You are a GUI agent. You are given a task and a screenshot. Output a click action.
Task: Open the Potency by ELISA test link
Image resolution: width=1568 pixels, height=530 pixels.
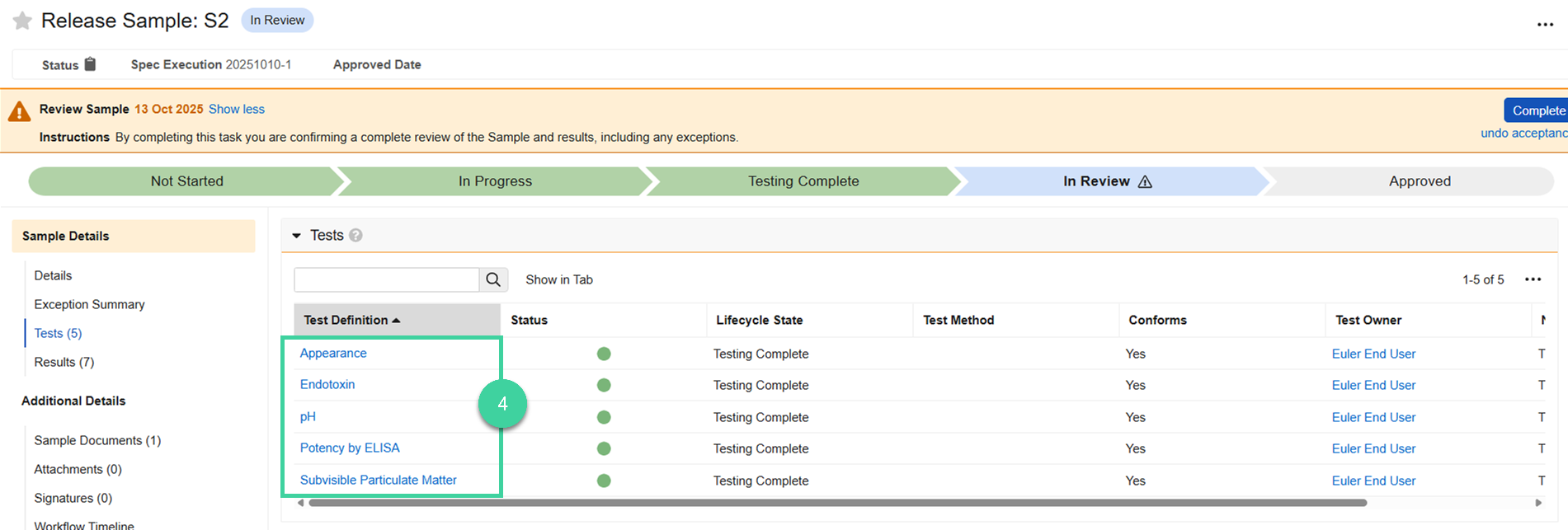[350, 448]
